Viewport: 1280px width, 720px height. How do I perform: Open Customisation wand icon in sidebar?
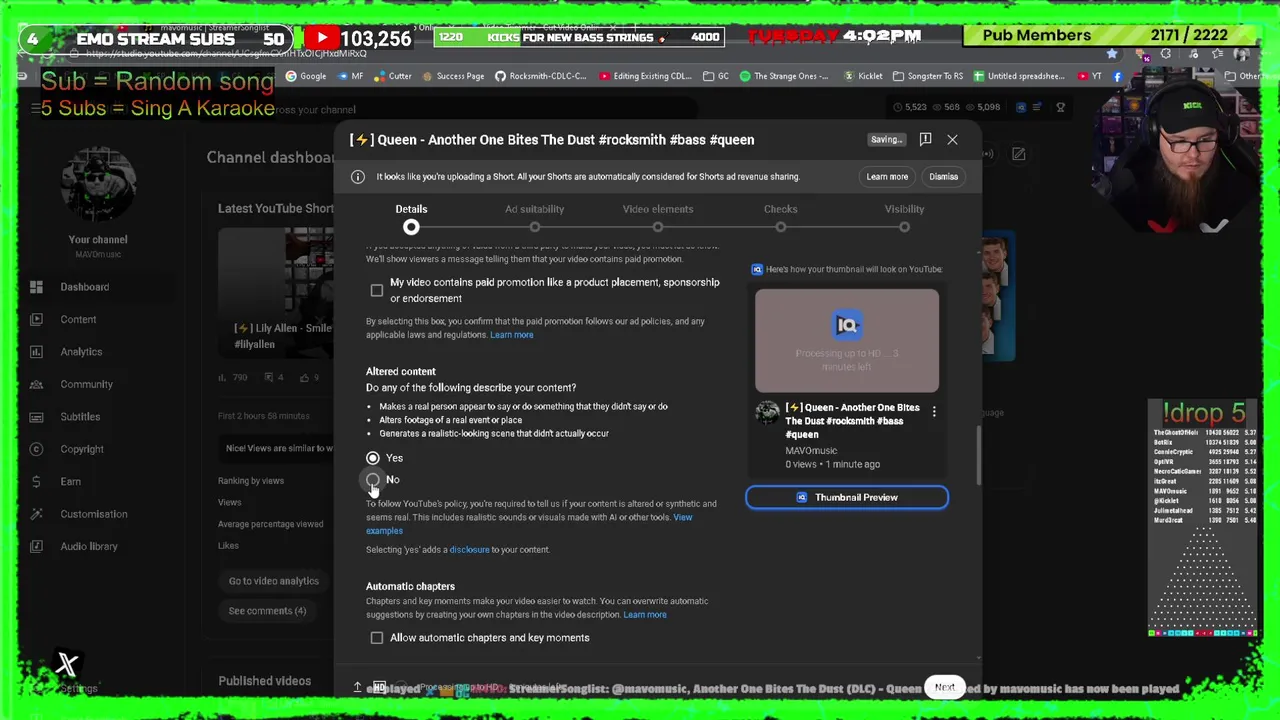point(36,514)
